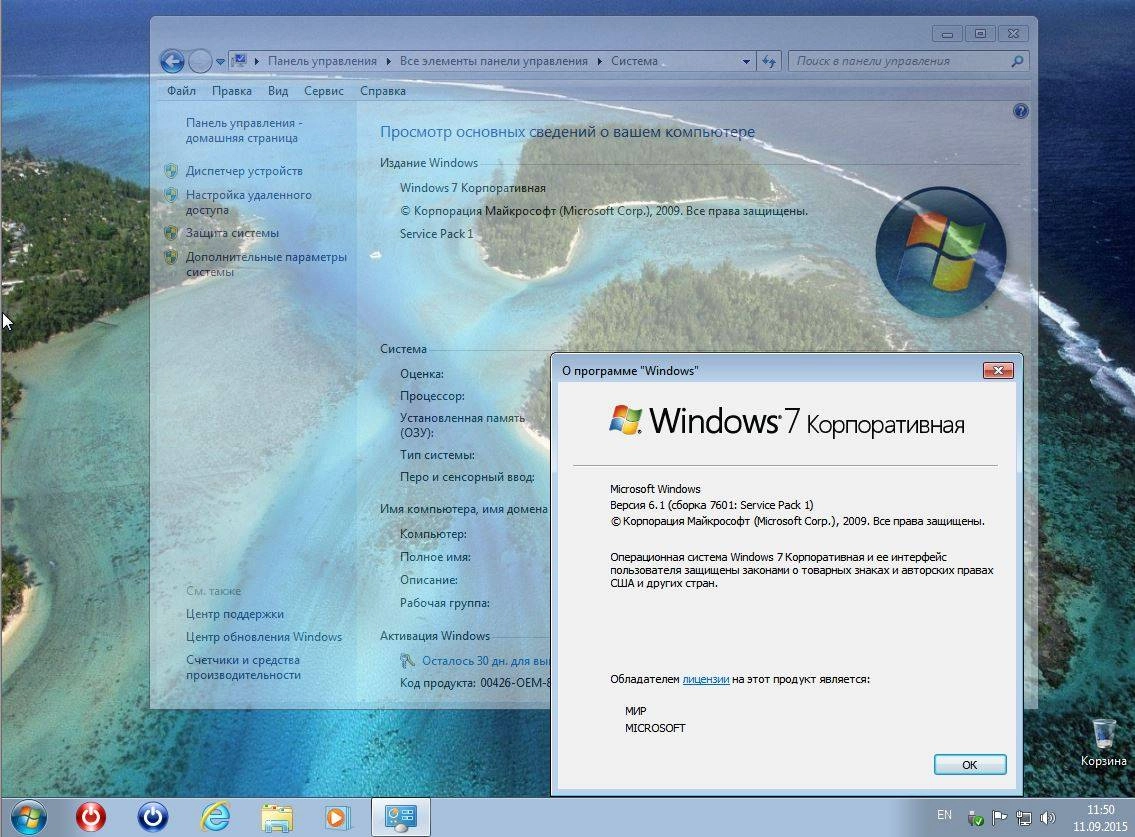Open Центр поддержки link
Image resolution: width=1135 pixels, height=837 pixels.
pyautogui.click(x=235, y=614)
